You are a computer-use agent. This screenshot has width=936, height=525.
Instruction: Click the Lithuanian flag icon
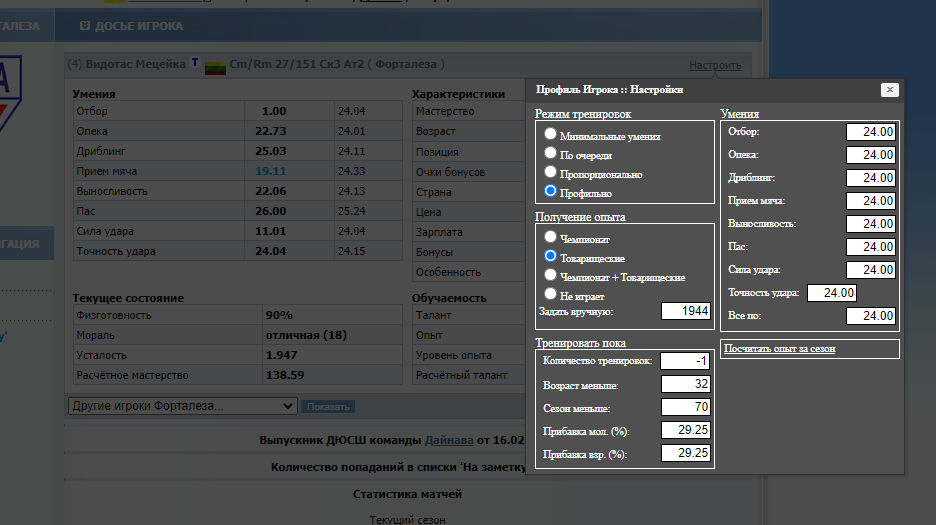pos(215,67)
